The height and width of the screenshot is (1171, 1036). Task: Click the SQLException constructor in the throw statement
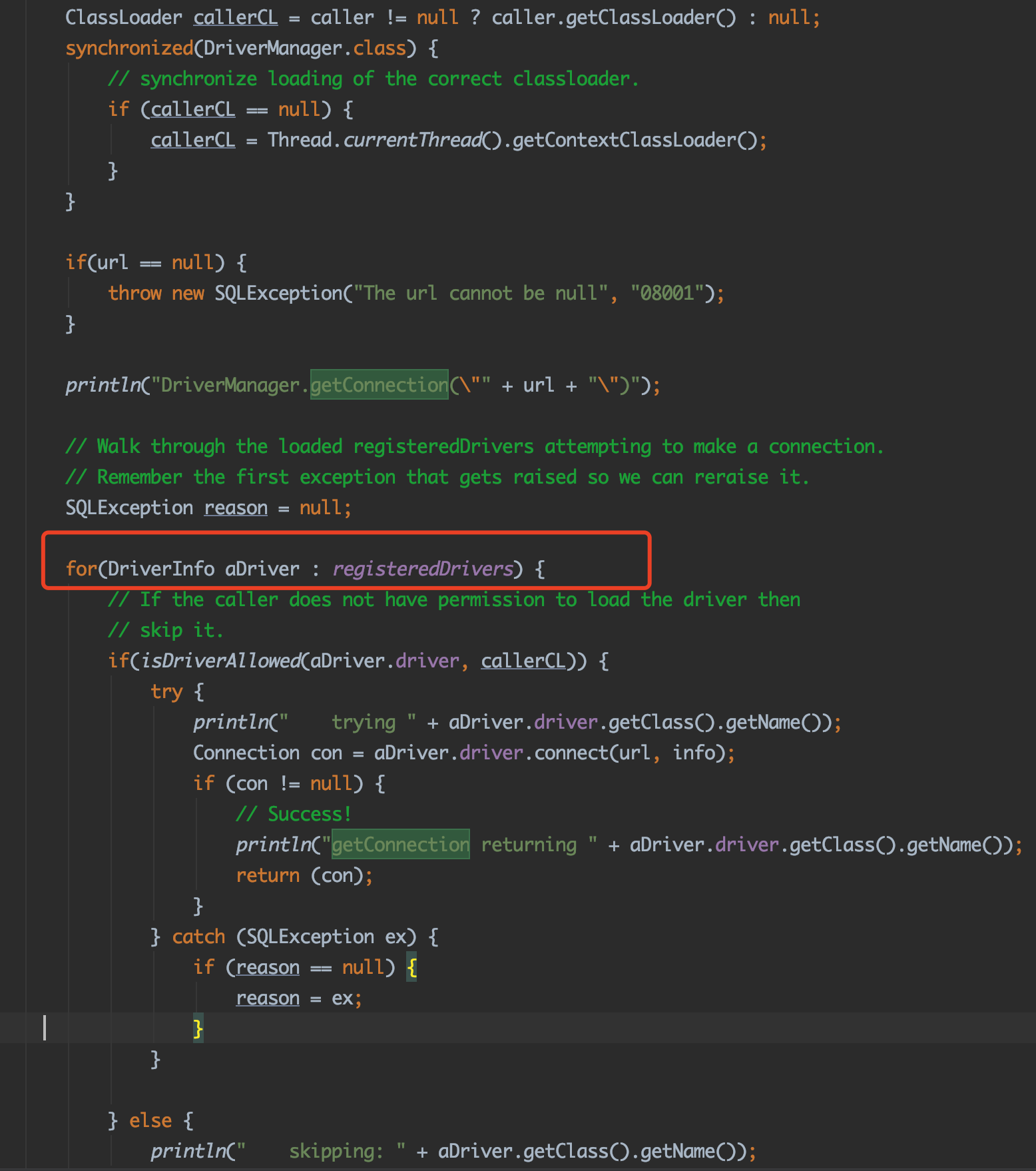pyautogui.click(x=278, y=293)
